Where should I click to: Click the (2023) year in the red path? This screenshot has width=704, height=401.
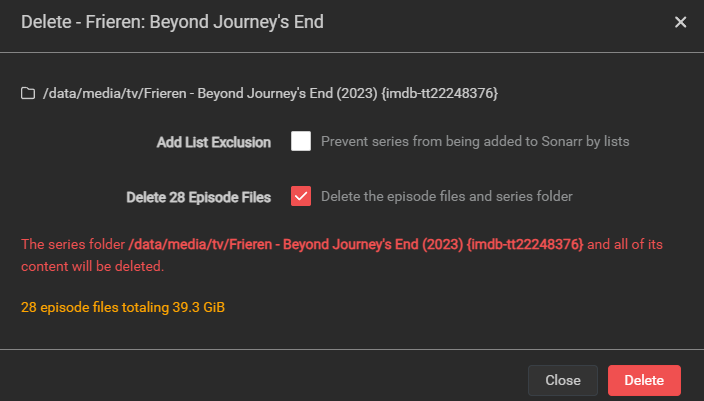(x=442, y=244)
